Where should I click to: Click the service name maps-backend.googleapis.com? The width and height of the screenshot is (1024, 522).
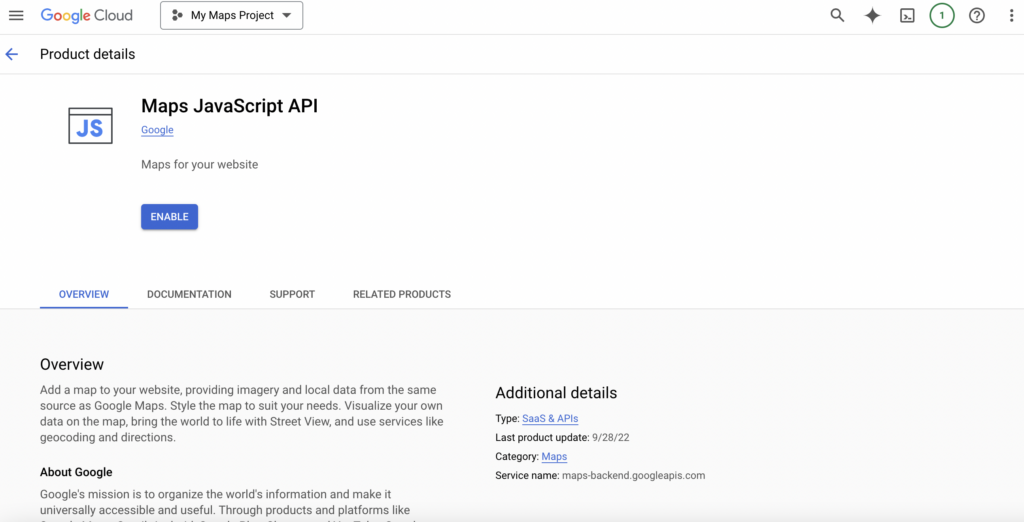[x=633, y=476]
